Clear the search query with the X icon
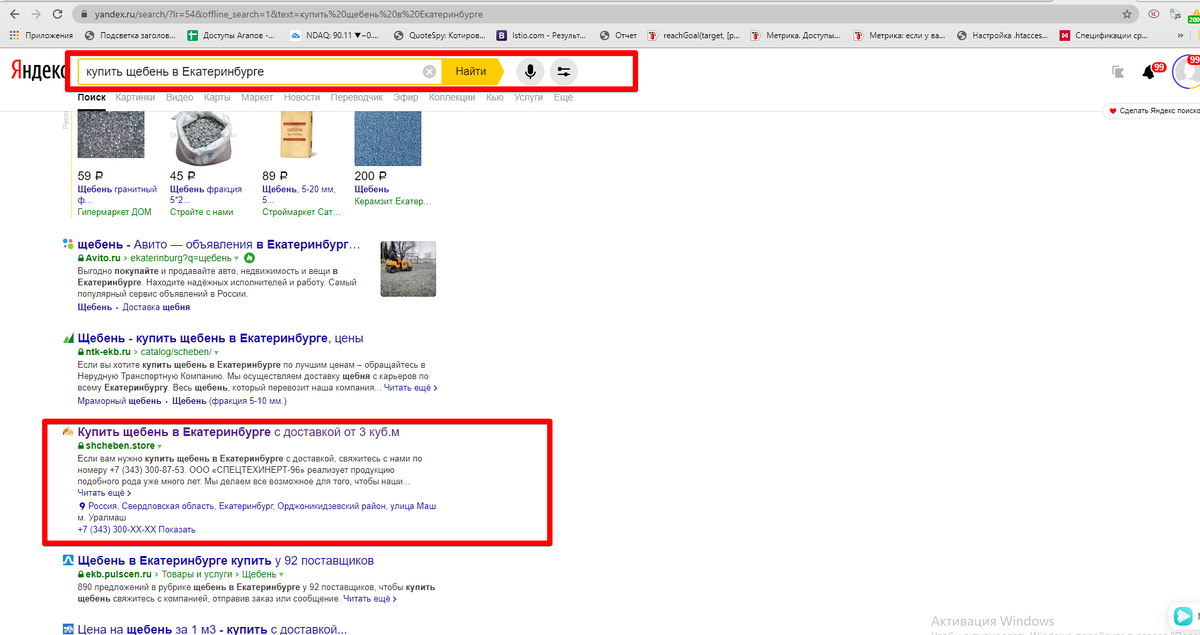The height and width of the screenshot is (635, 1200). coord(429,72)
